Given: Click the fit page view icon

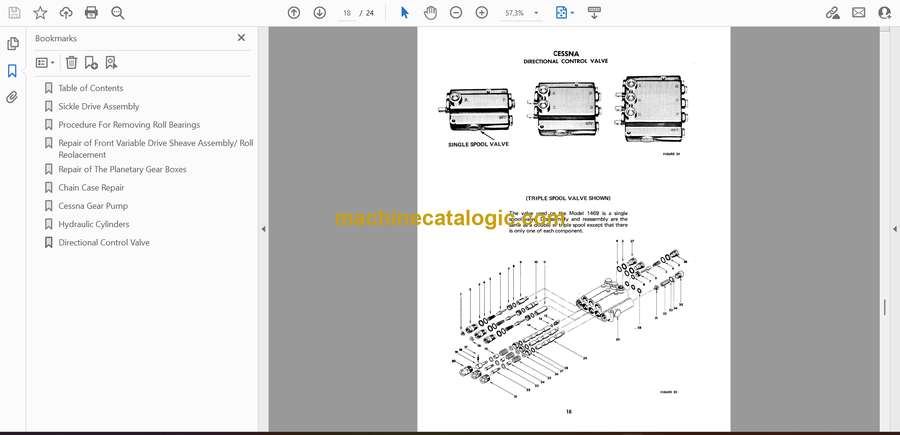Looking at the screenshot, I should tap(561, 13).
